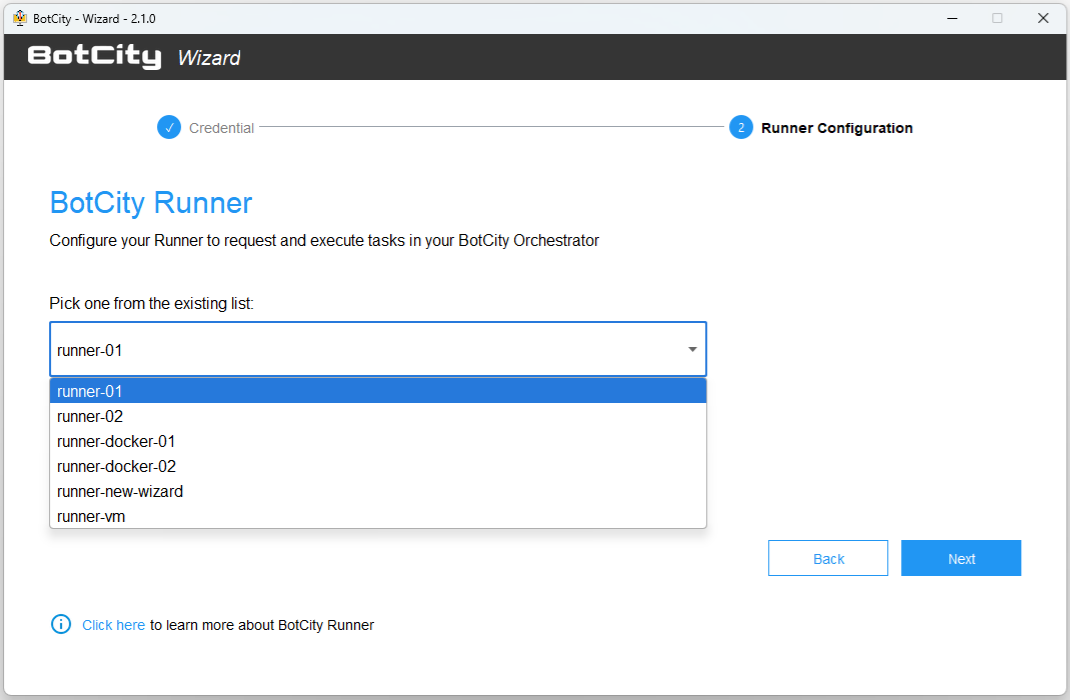Select runner-01 from the dropdown list

pyautogui.click(x=378, y=391)
